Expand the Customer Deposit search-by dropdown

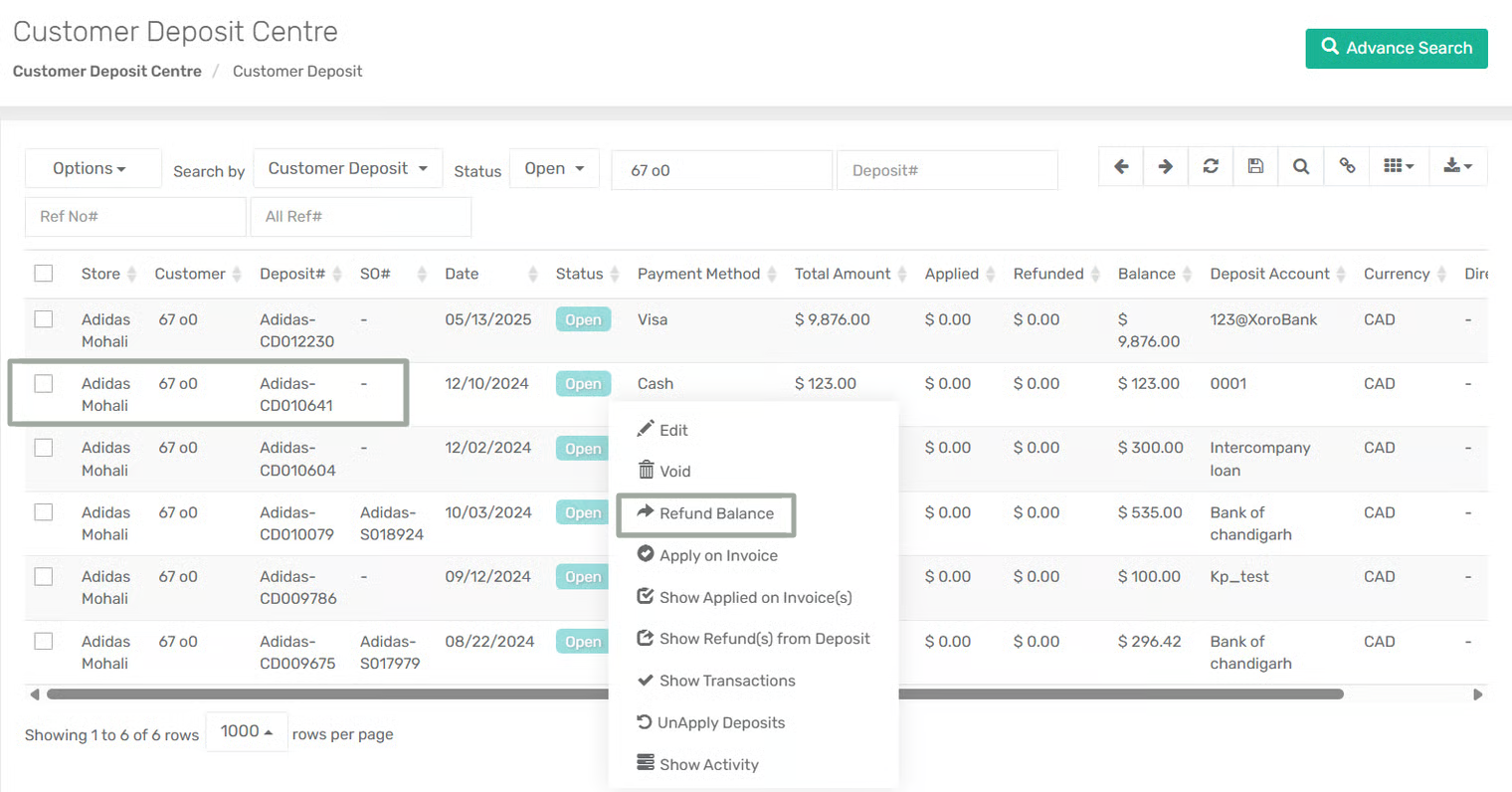coord(347,169)
